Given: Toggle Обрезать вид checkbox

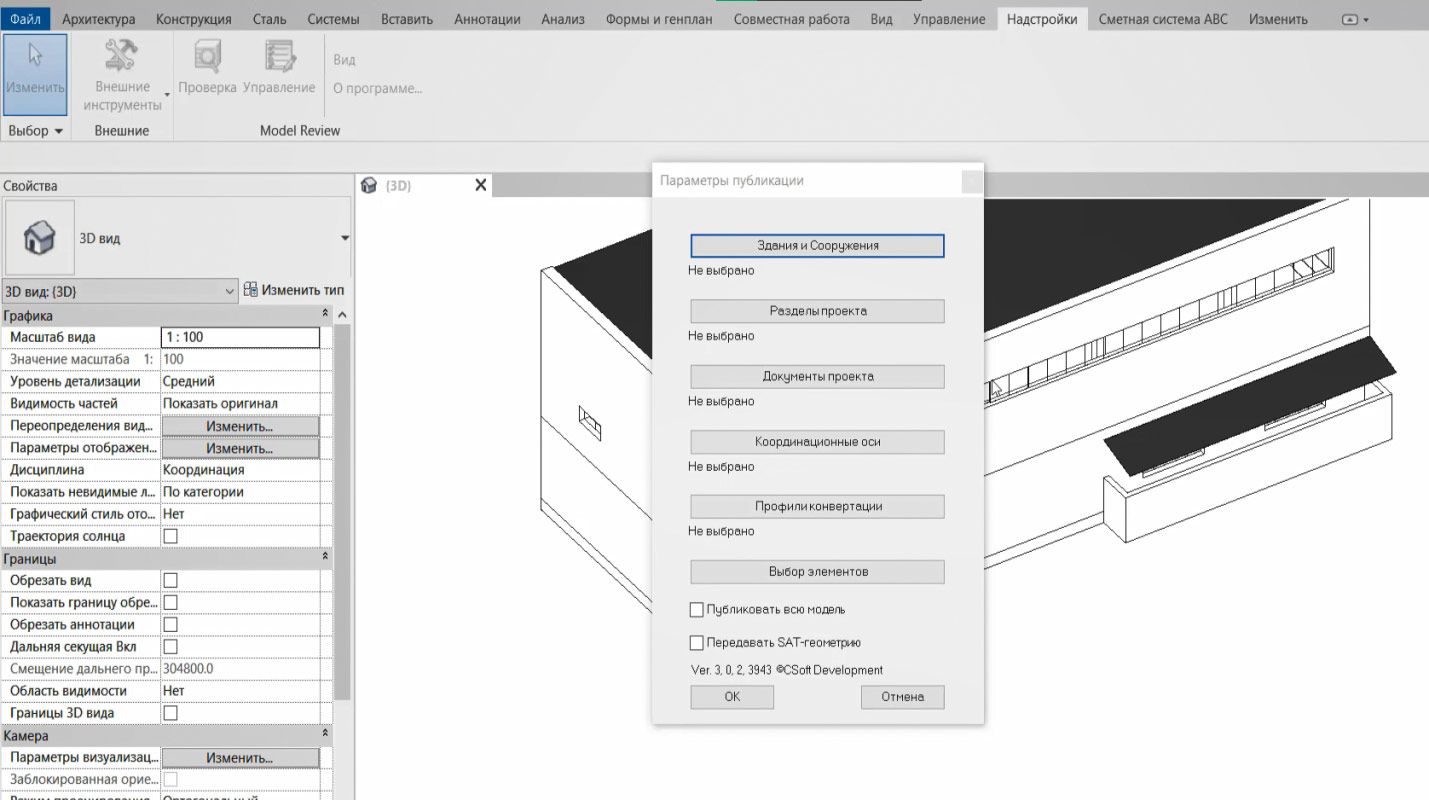Looking at the screenshot, I should click(170, 580).
